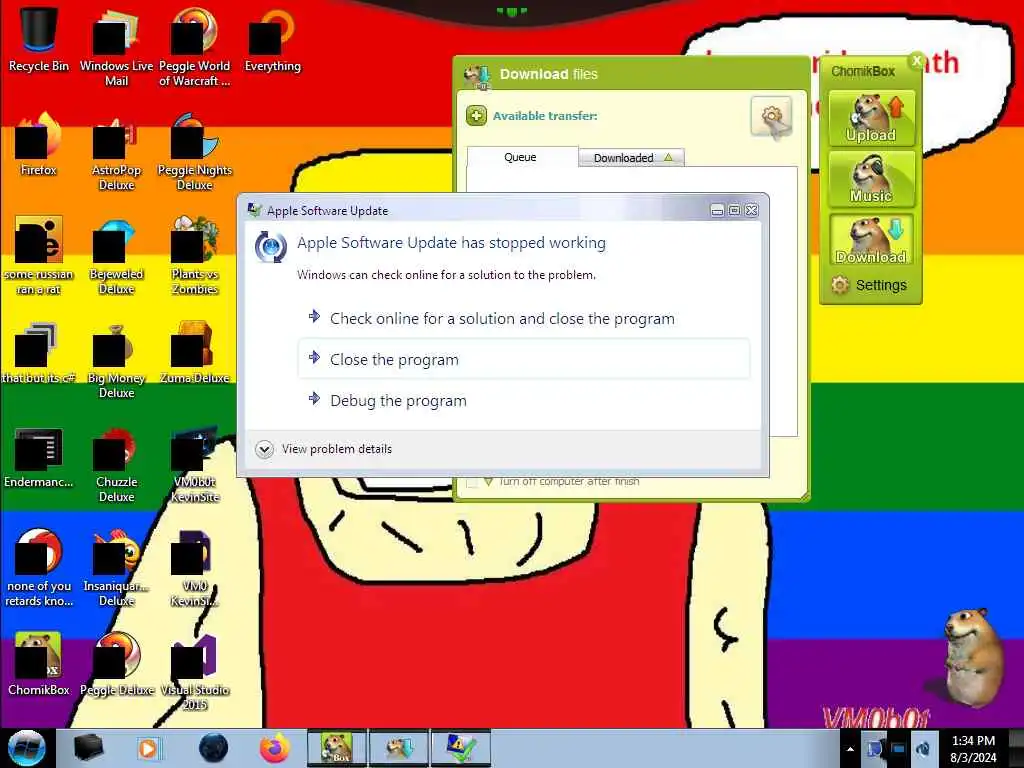The image size is (1024, 768).
Task: Launch Firefox from the desktop
Action: [39, 144]
